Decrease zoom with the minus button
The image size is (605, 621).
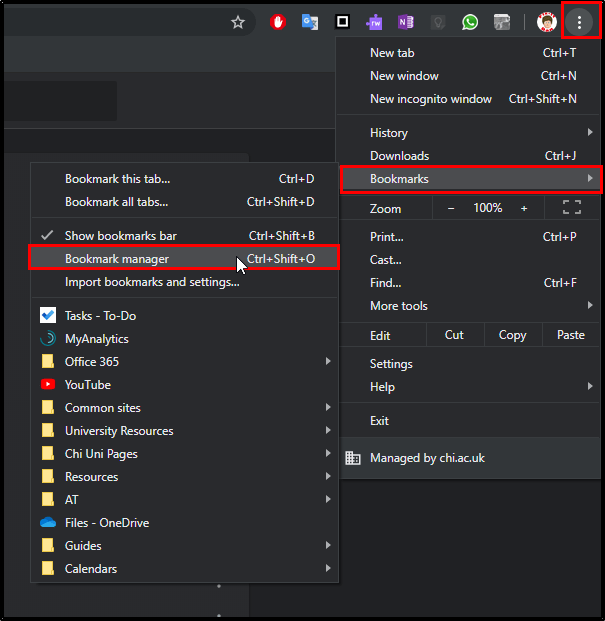point(451,208)
